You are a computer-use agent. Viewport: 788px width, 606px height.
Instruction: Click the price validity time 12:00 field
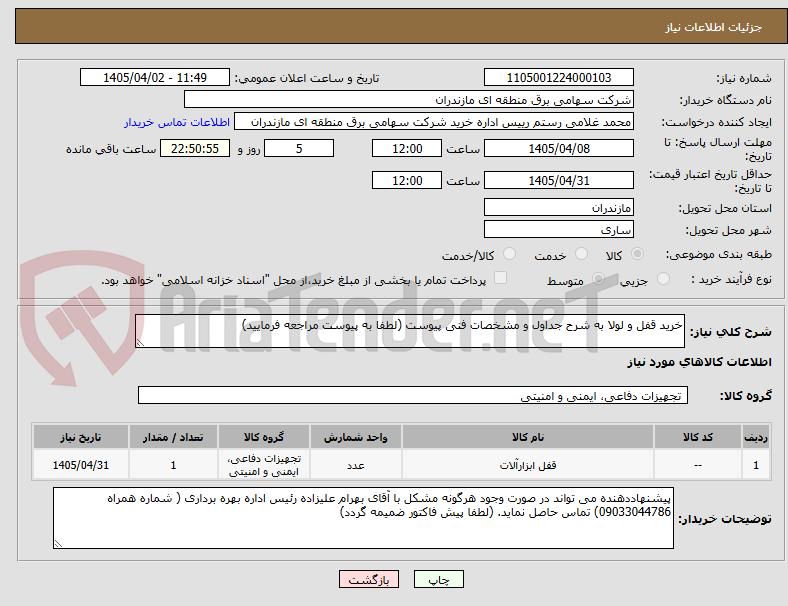click(407, 180)
